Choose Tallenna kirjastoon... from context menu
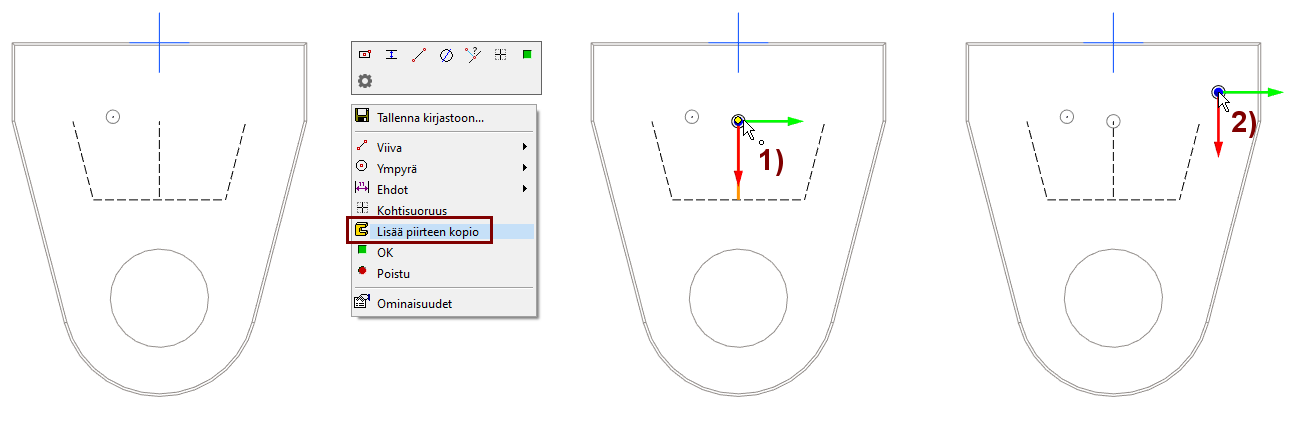The image size is (1289, 425). [x=444, y=117]
